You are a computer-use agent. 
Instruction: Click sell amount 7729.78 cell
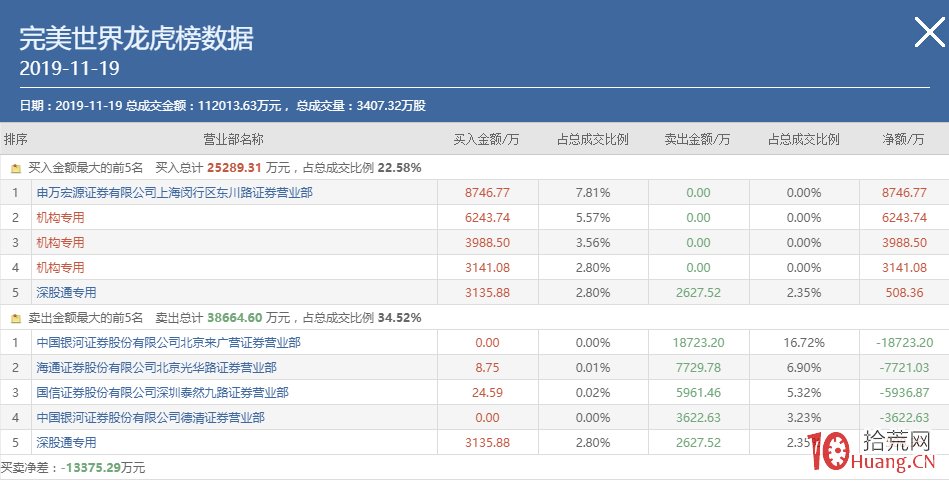698,367
